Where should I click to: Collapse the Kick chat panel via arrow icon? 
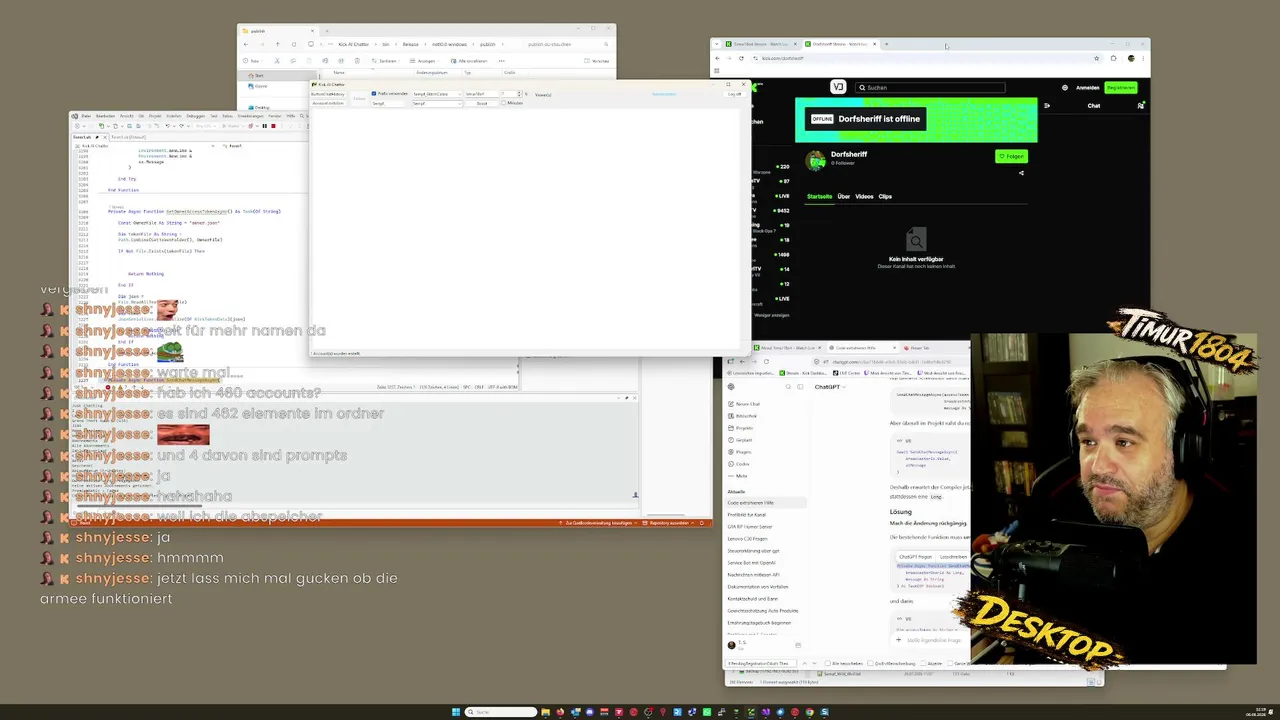(x=1047, y=106)
